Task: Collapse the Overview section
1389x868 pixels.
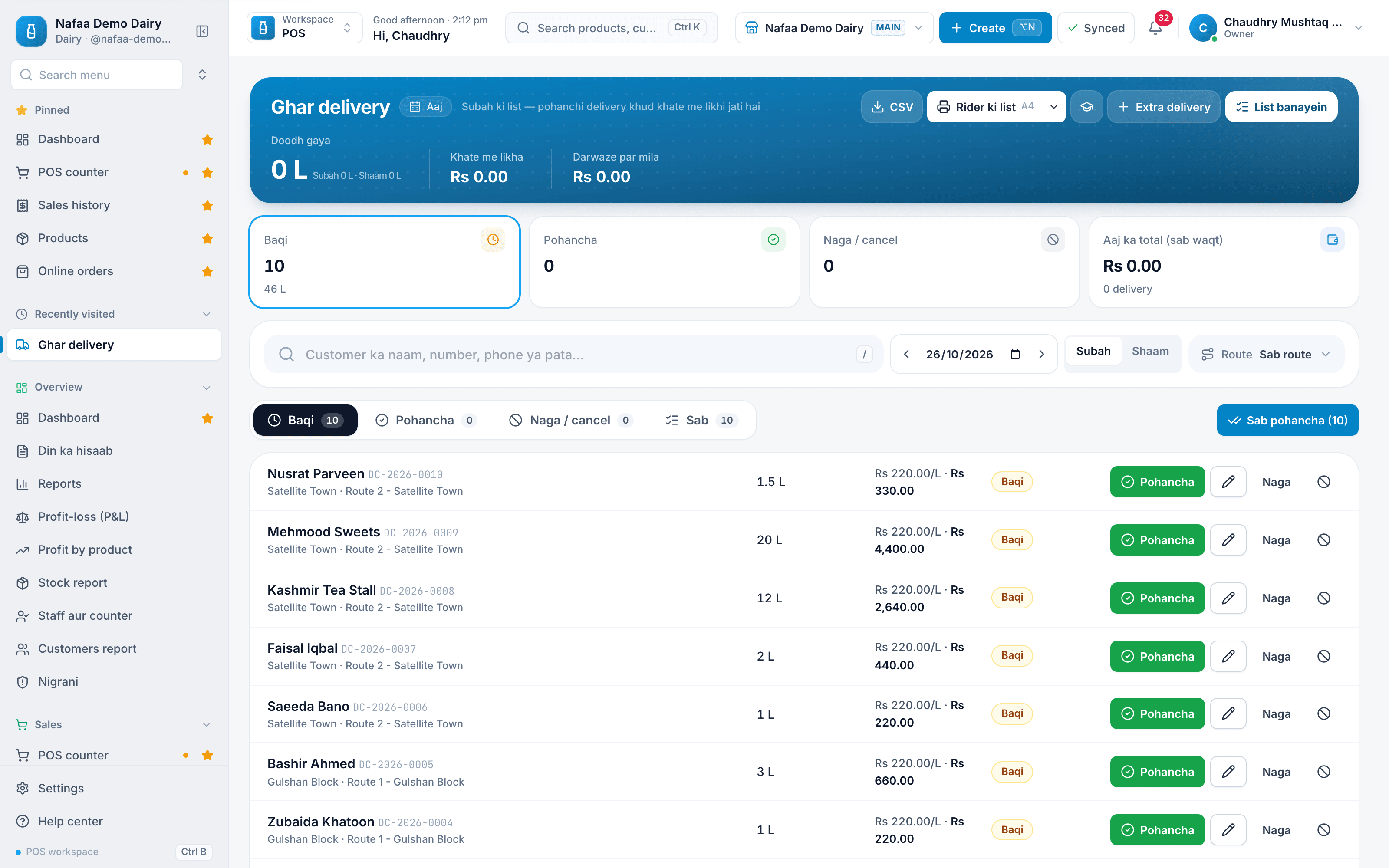Action: (207, 388)
